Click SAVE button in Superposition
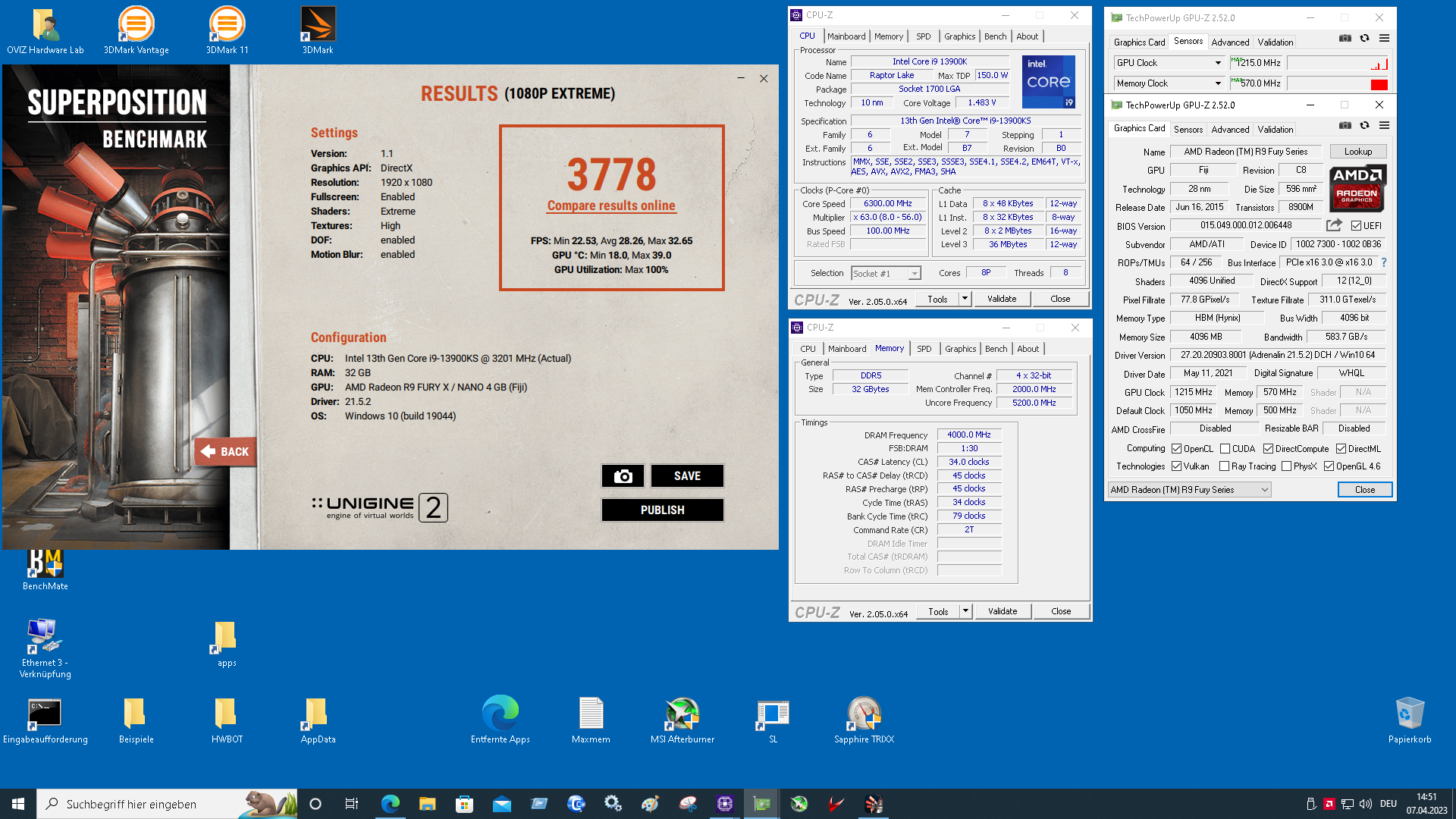This screenshot has height=819, width=1456. pyautogui.click(x=687, y=476)
